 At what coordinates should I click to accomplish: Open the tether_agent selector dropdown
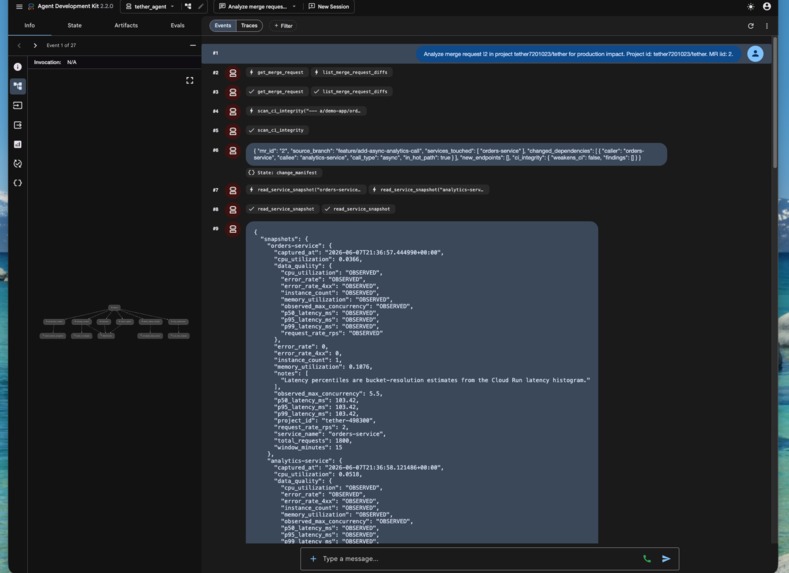pos(150,7)
